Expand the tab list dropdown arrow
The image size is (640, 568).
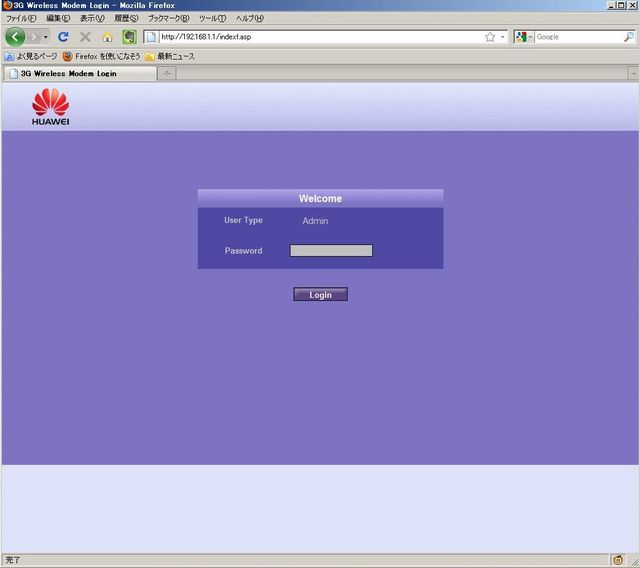[x=633, y=73]
